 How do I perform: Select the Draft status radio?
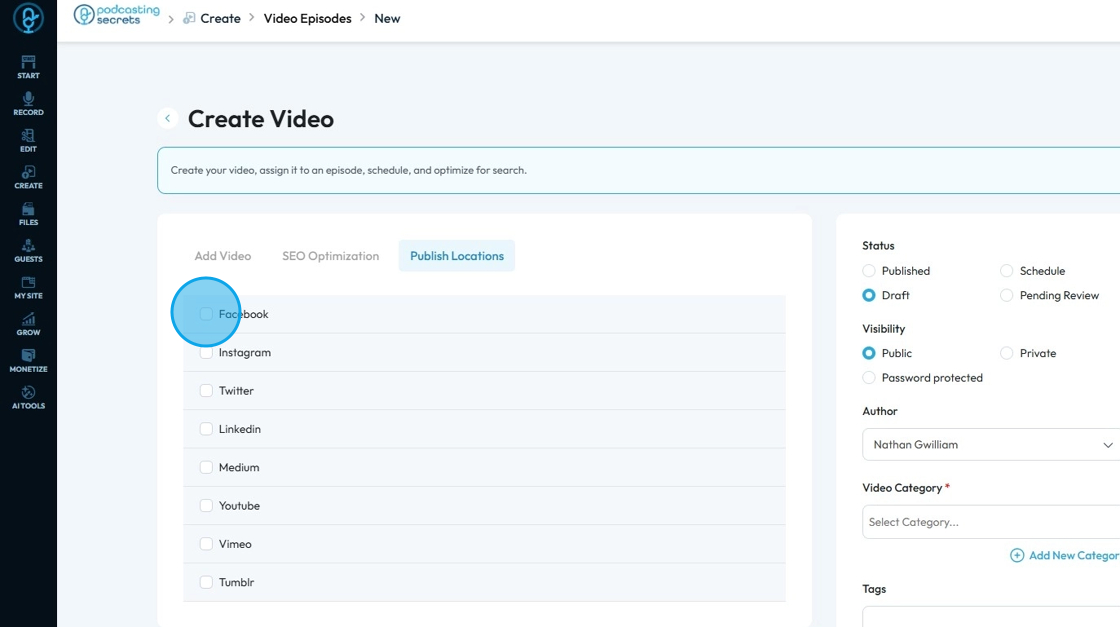pos(869,296)
